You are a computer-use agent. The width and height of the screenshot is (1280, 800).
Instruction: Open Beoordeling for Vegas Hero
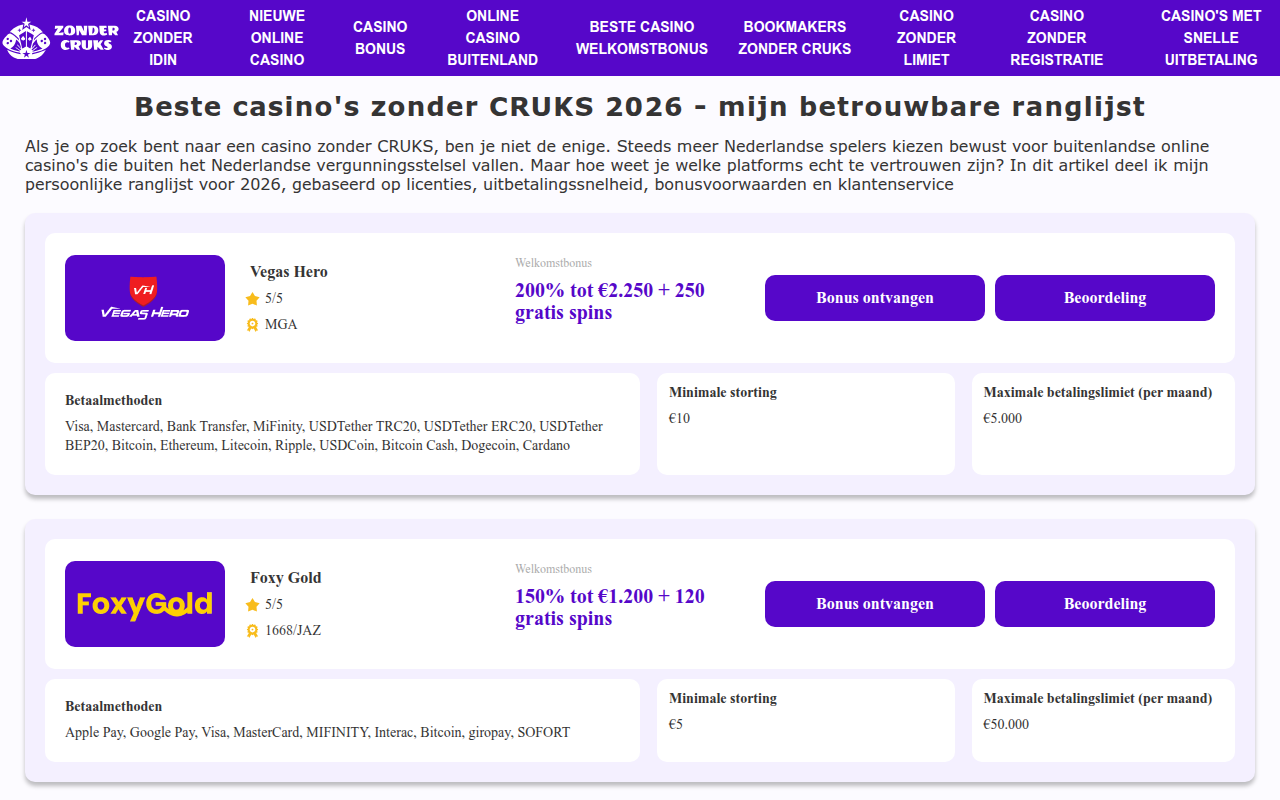(1105, 298)
